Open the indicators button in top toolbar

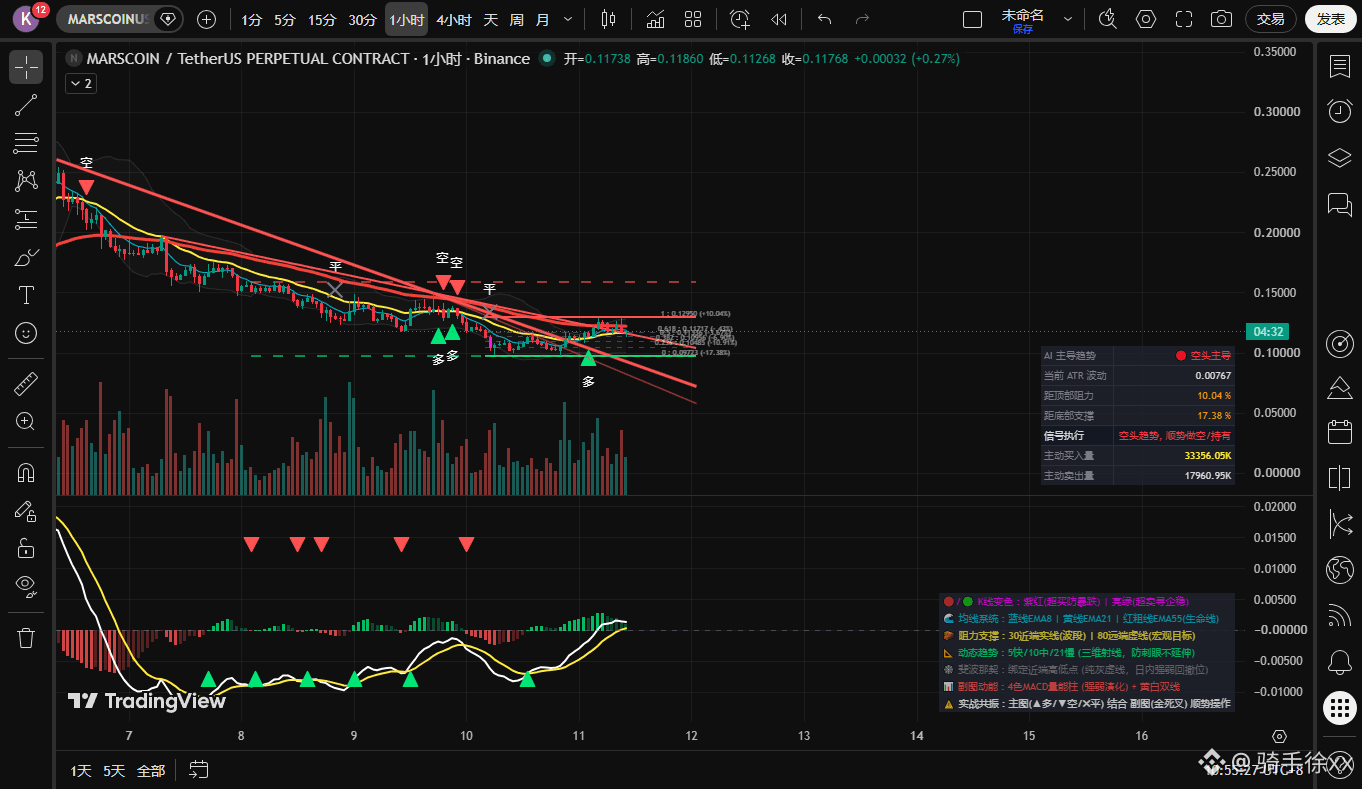(x=656, y=19)
